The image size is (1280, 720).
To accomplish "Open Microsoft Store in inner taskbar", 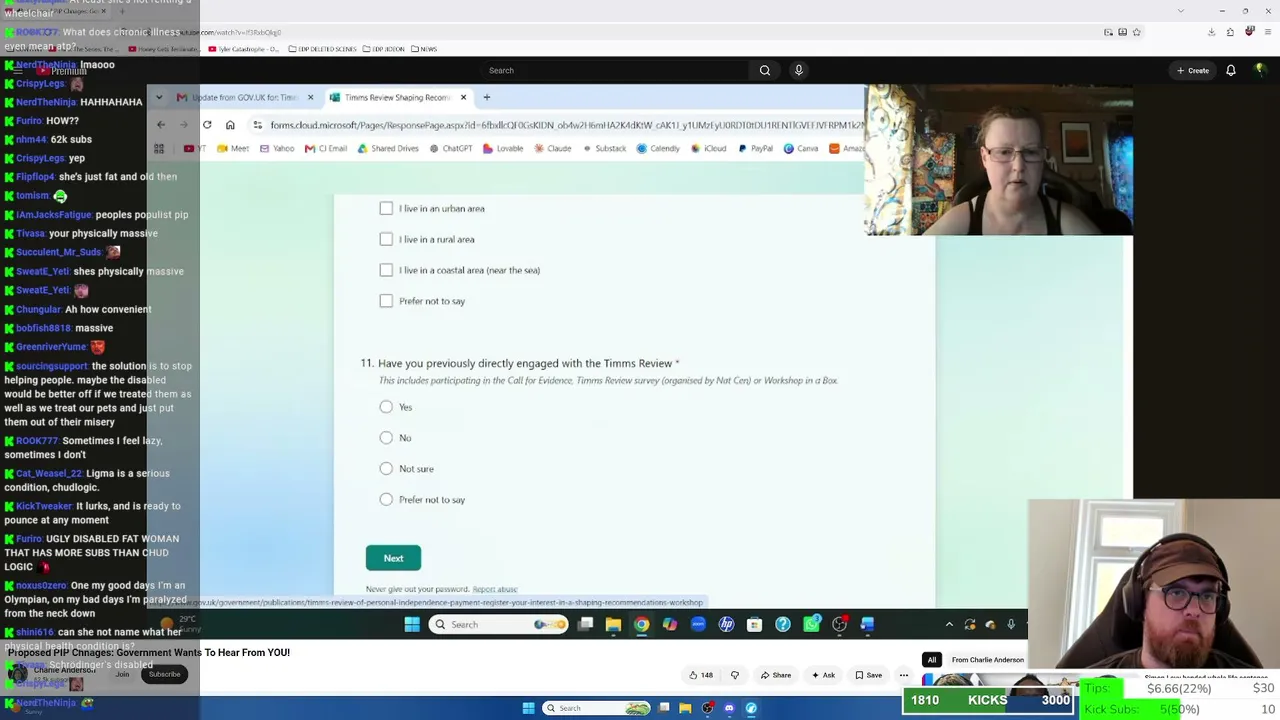I will [x=754, y=625].
